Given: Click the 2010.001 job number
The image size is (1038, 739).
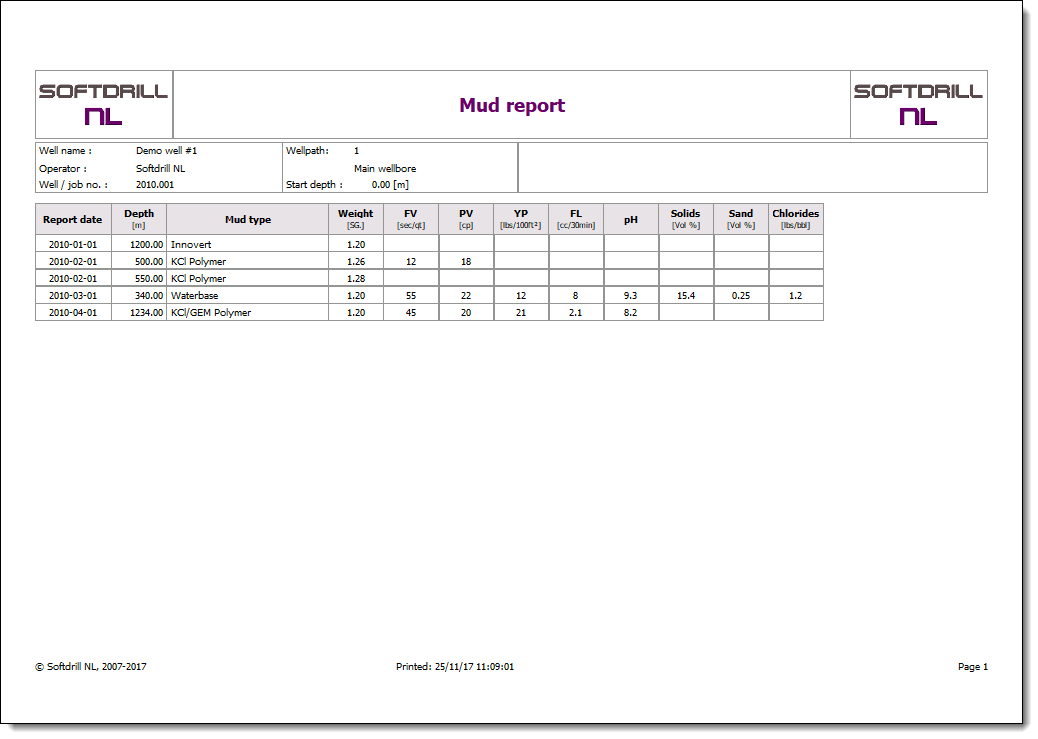Looking at the screenshot, I should pyautogui.click(x=155, y=185).
